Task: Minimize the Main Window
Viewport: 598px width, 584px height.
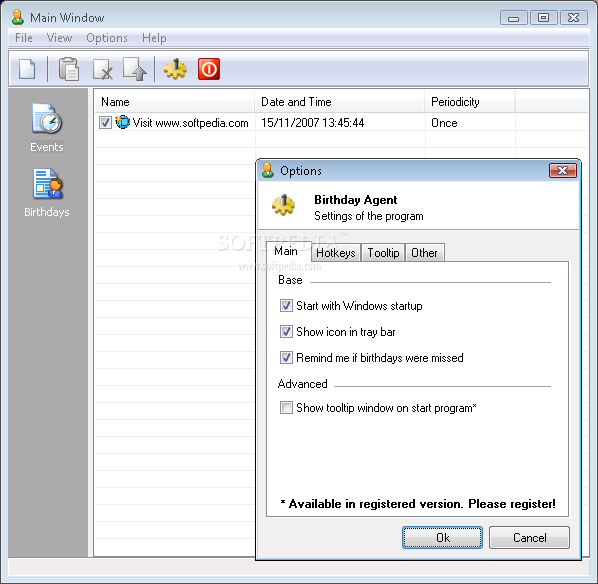Action: (x=514, y=18)
